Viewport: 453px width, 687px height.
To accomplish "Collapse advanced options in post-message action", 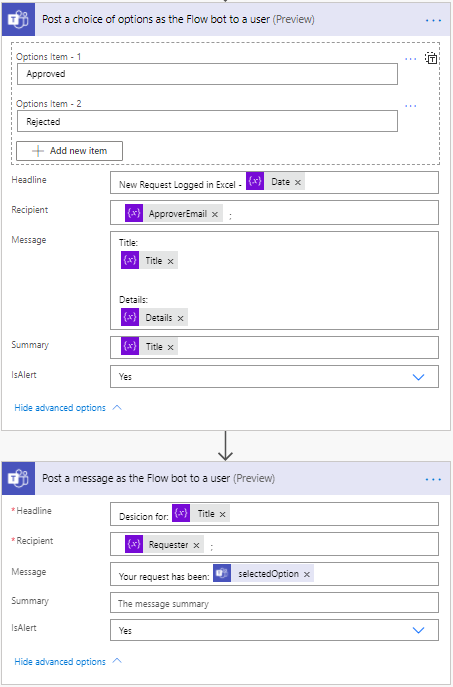I will [68, 662].
